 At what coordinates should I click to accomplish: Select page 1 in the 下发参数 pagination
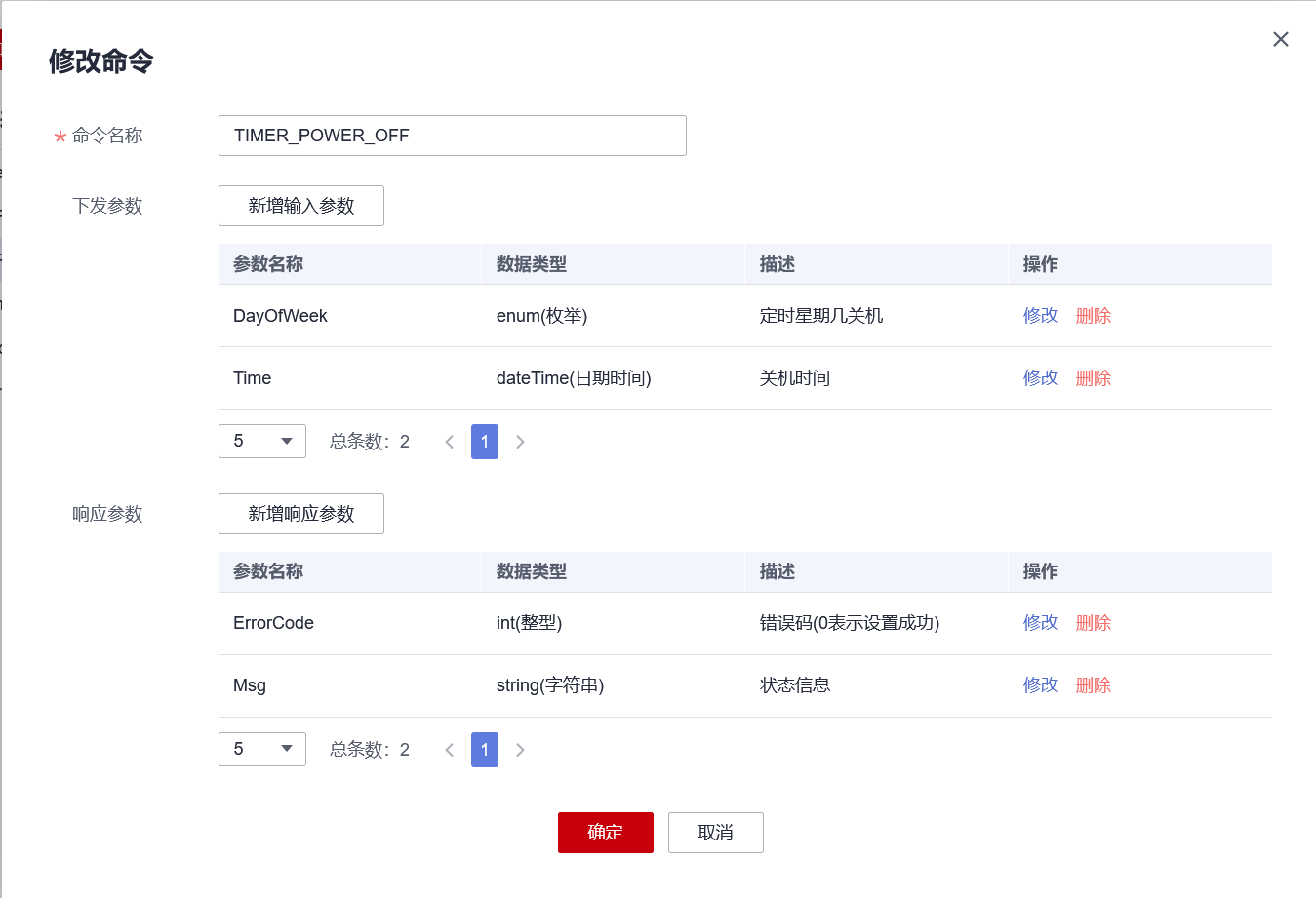click(484, 441)
